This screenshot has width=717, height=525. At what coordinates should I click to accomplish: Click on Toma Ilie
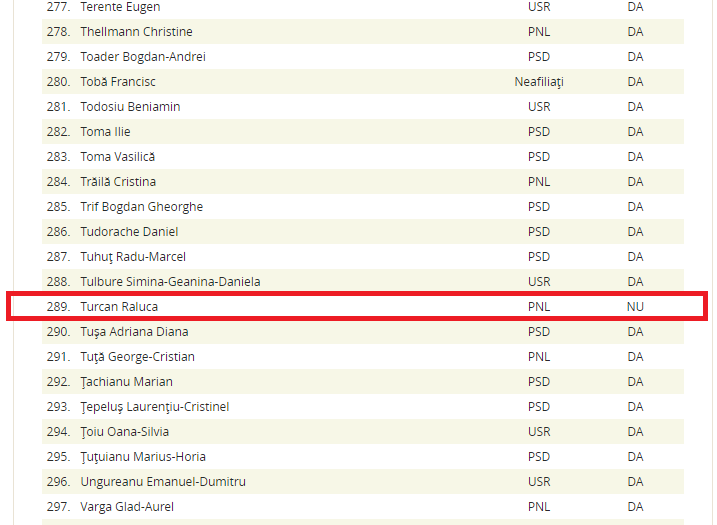click(105, 132)
